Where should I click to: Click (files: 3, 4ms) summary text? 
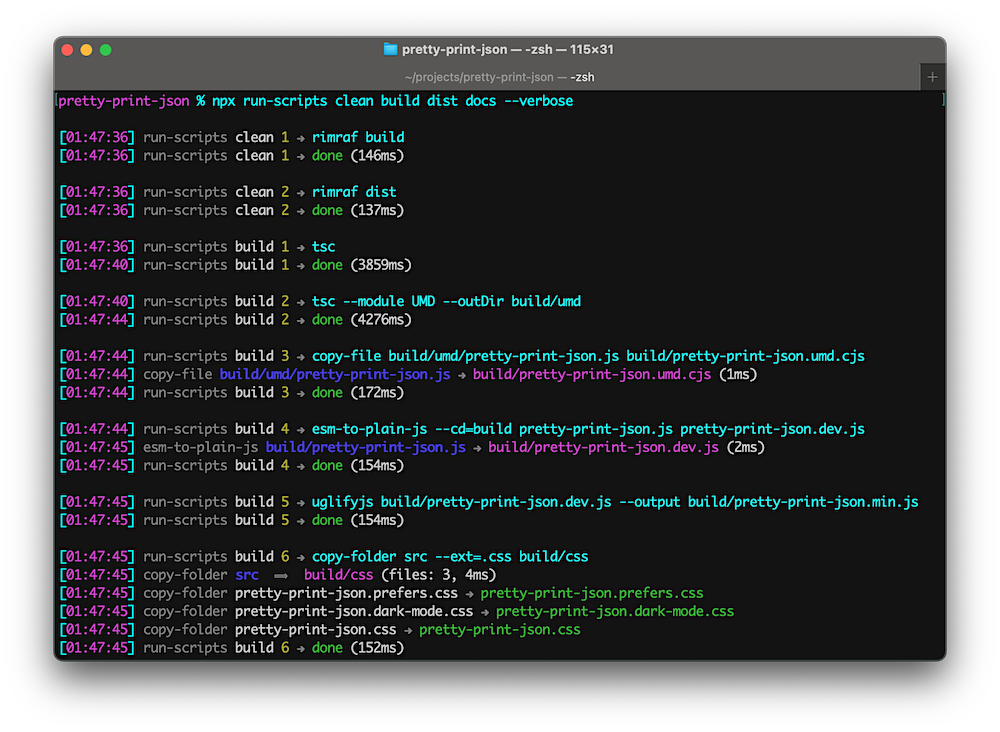tap(439, 575)
